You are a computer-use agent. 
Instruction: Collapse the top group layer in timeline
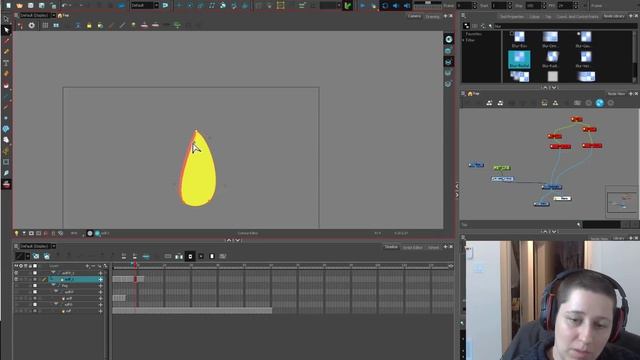[x=53, y=273]
